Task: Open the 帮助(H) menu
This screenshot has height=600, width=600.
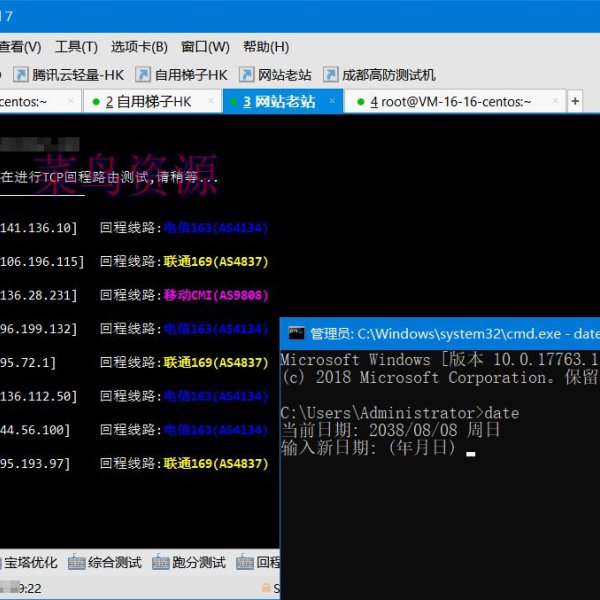Action: click(266, 47)
